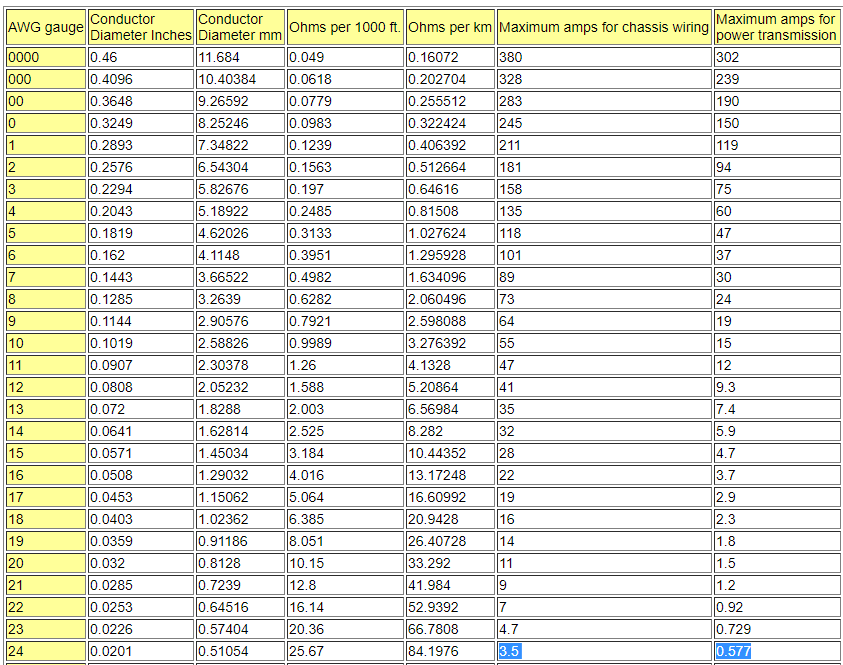Click power transmission value 24
The height and width of the screenshot is (665, 843).
click(777, 299)
